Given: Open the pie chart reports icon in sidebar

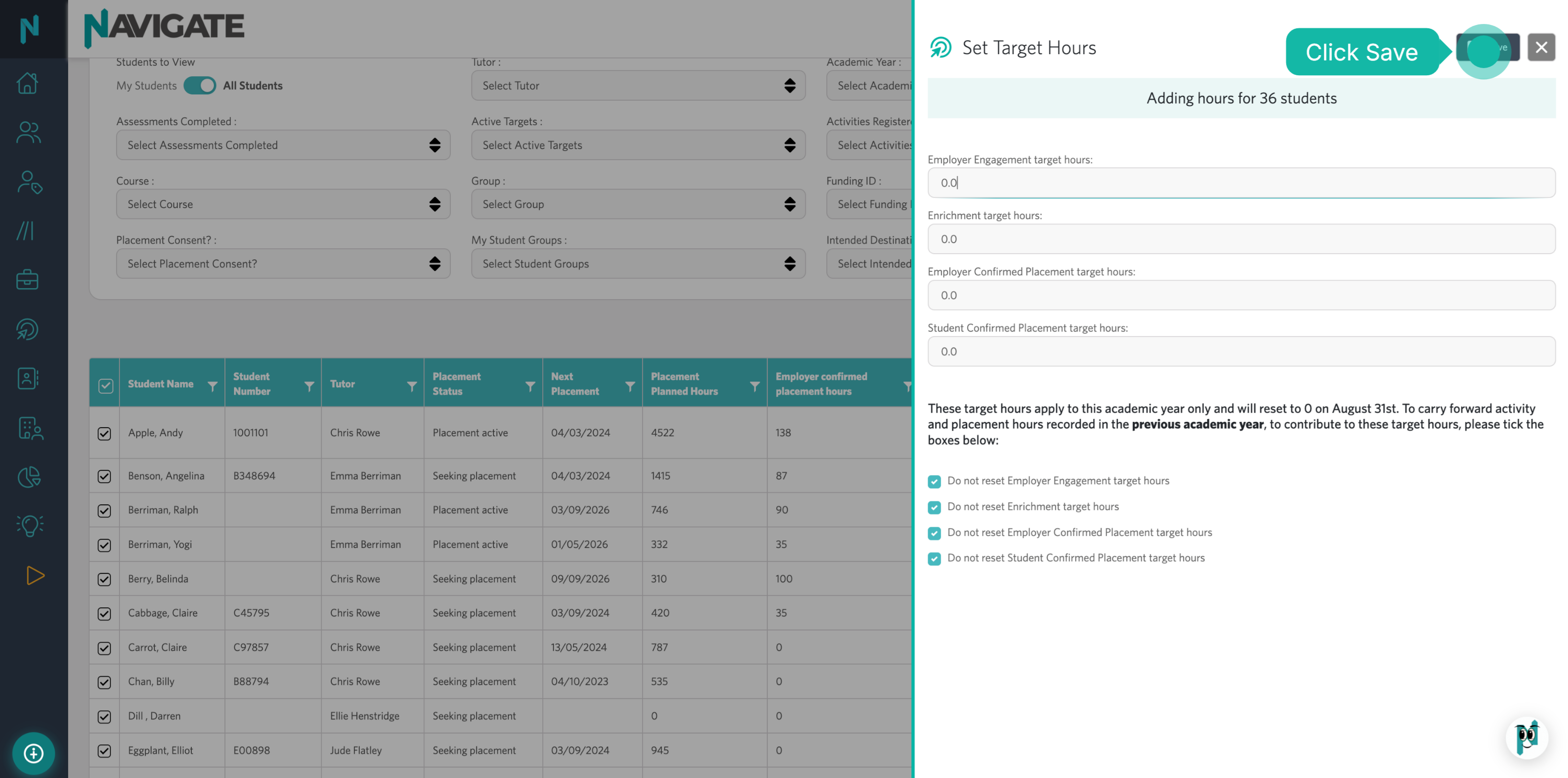Looking at the screenshot, I should pos(29,477).
